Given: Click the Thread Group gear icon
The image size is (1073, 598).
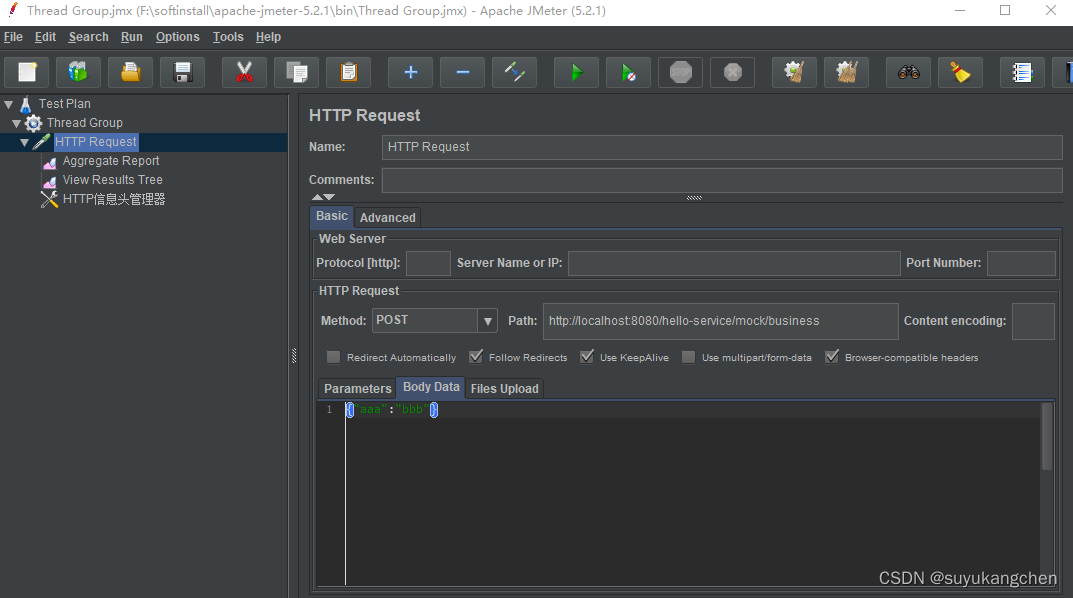Looking at the screenshot, I should click(34, 123).
